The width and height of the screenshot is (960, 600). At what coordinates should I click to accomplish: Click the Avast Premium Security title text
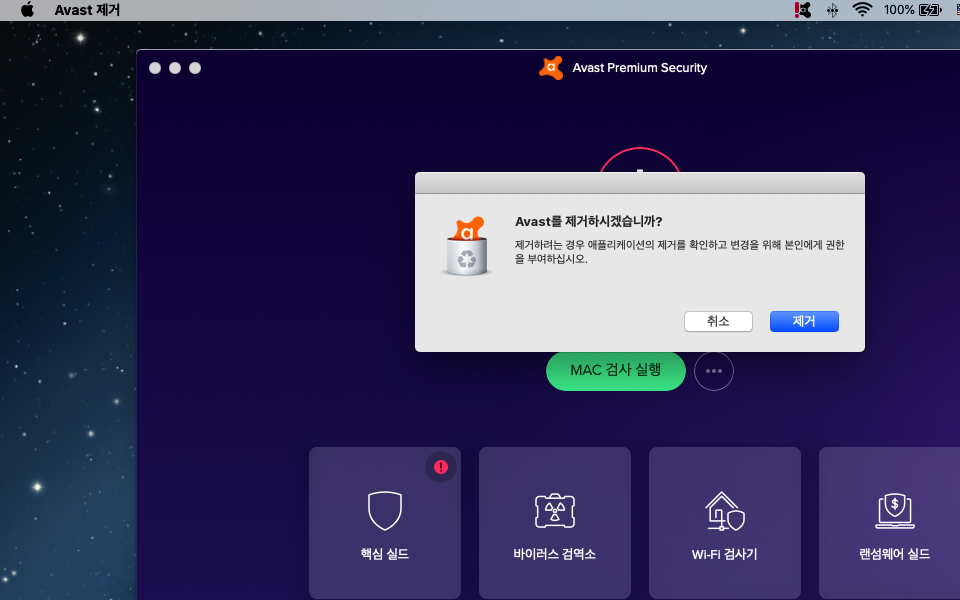point(639,68)
